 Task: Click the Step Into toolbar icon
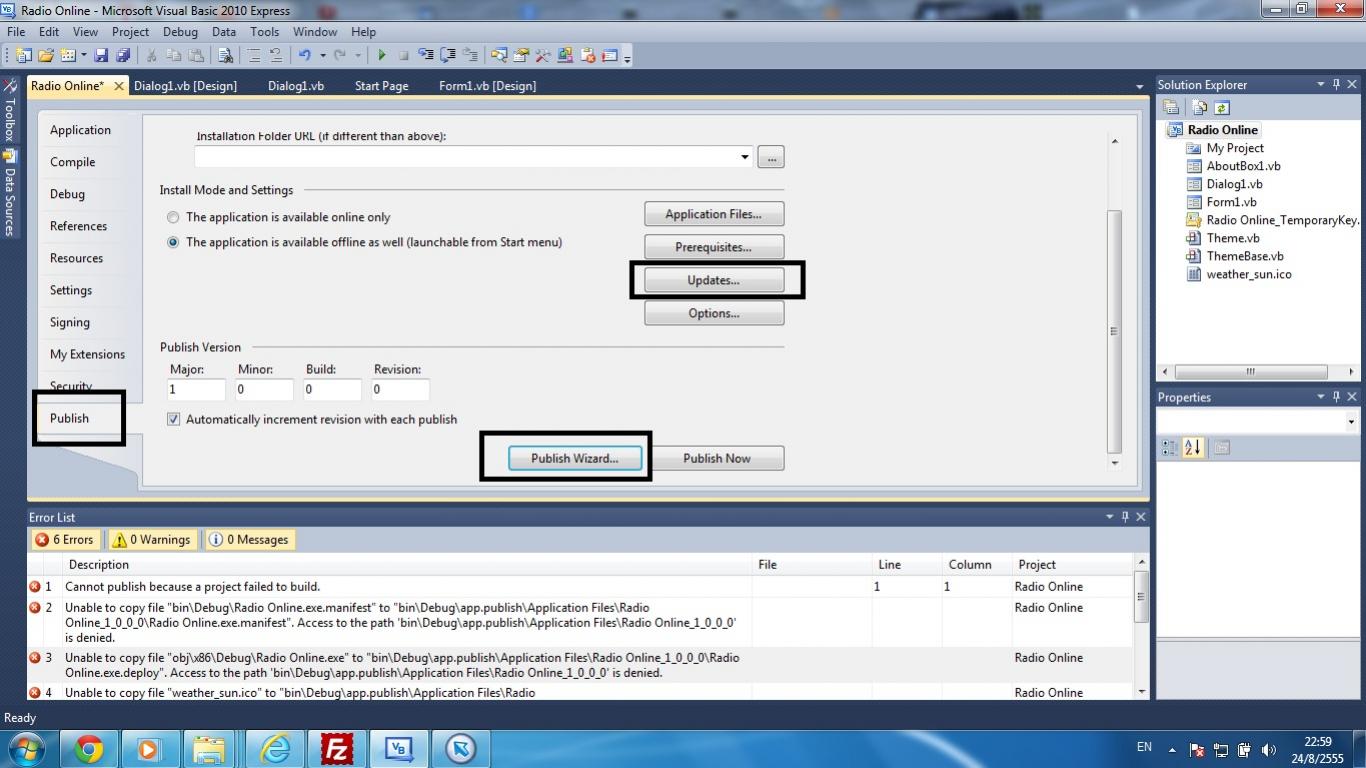(x=425, y=55)
